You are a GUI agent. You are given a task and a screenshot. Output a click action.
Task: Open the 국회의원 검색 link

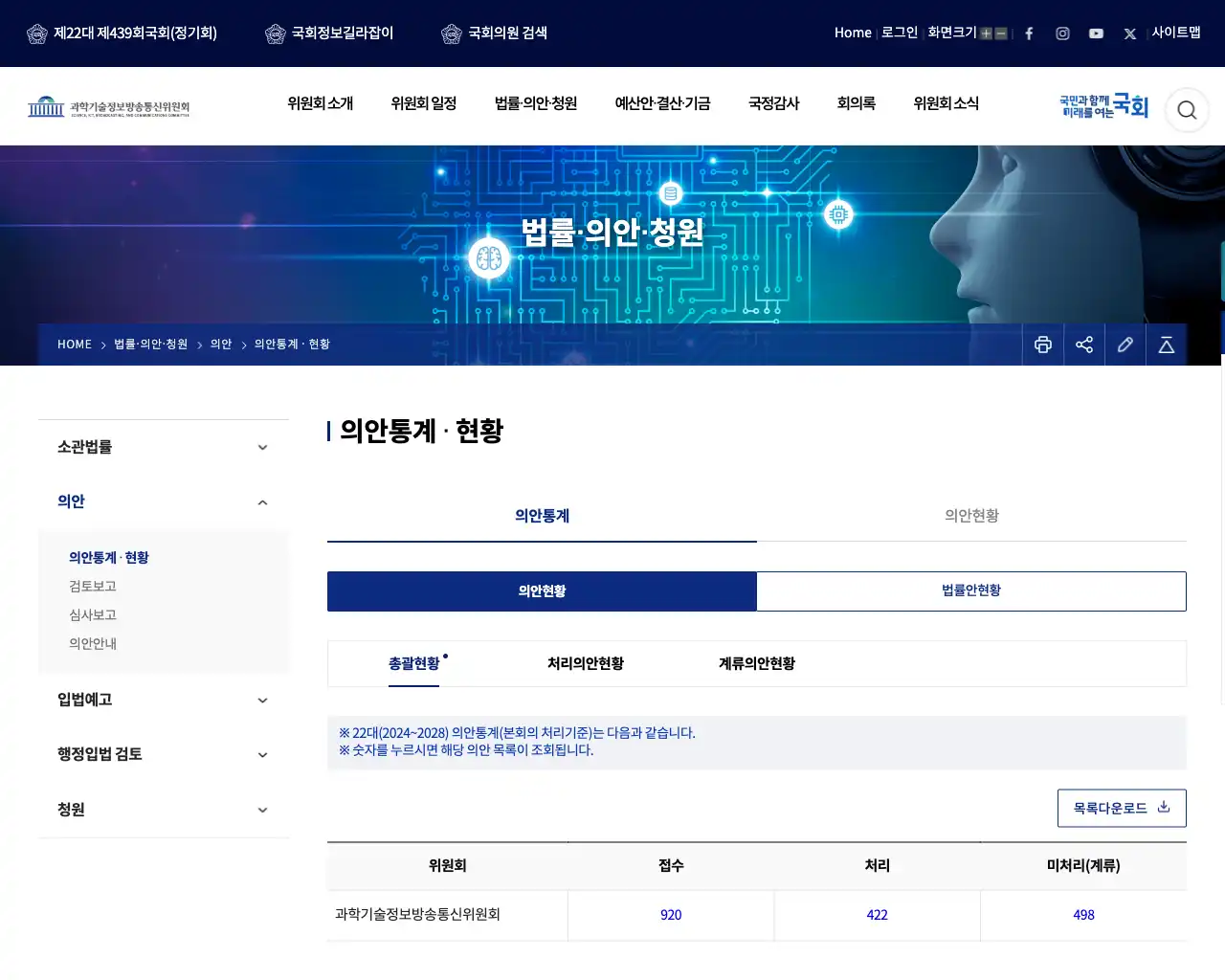click(x=495, y=33)
